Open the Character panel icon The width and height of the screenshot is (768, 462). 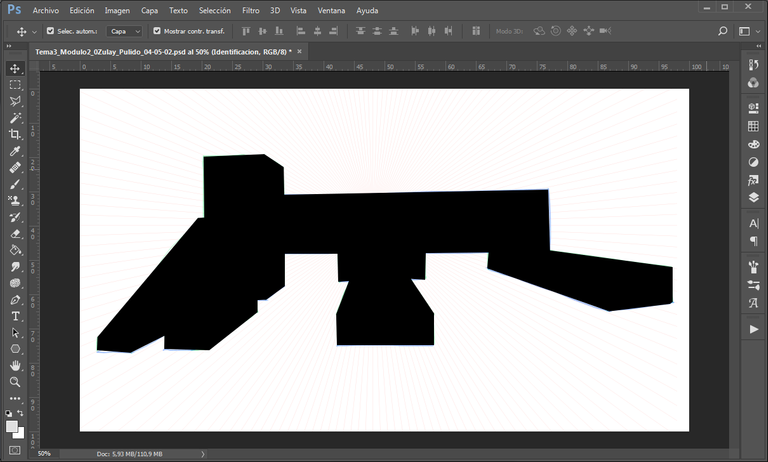(x=753, y=223)
